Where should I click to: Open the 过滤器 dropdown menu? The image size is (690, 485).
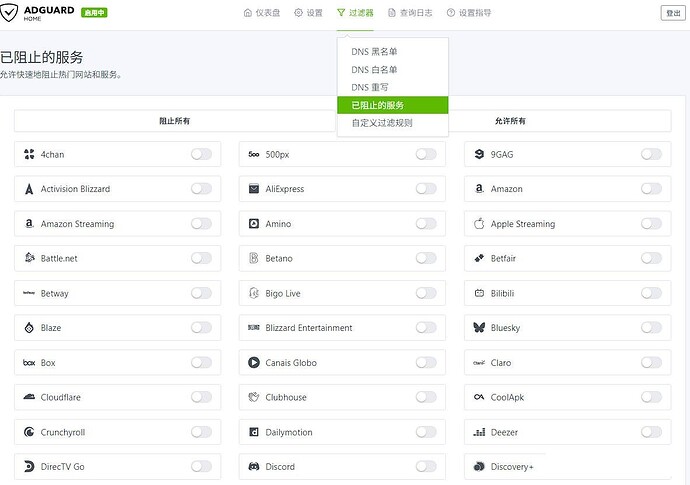pyautogui.click(x=355, y=13)
